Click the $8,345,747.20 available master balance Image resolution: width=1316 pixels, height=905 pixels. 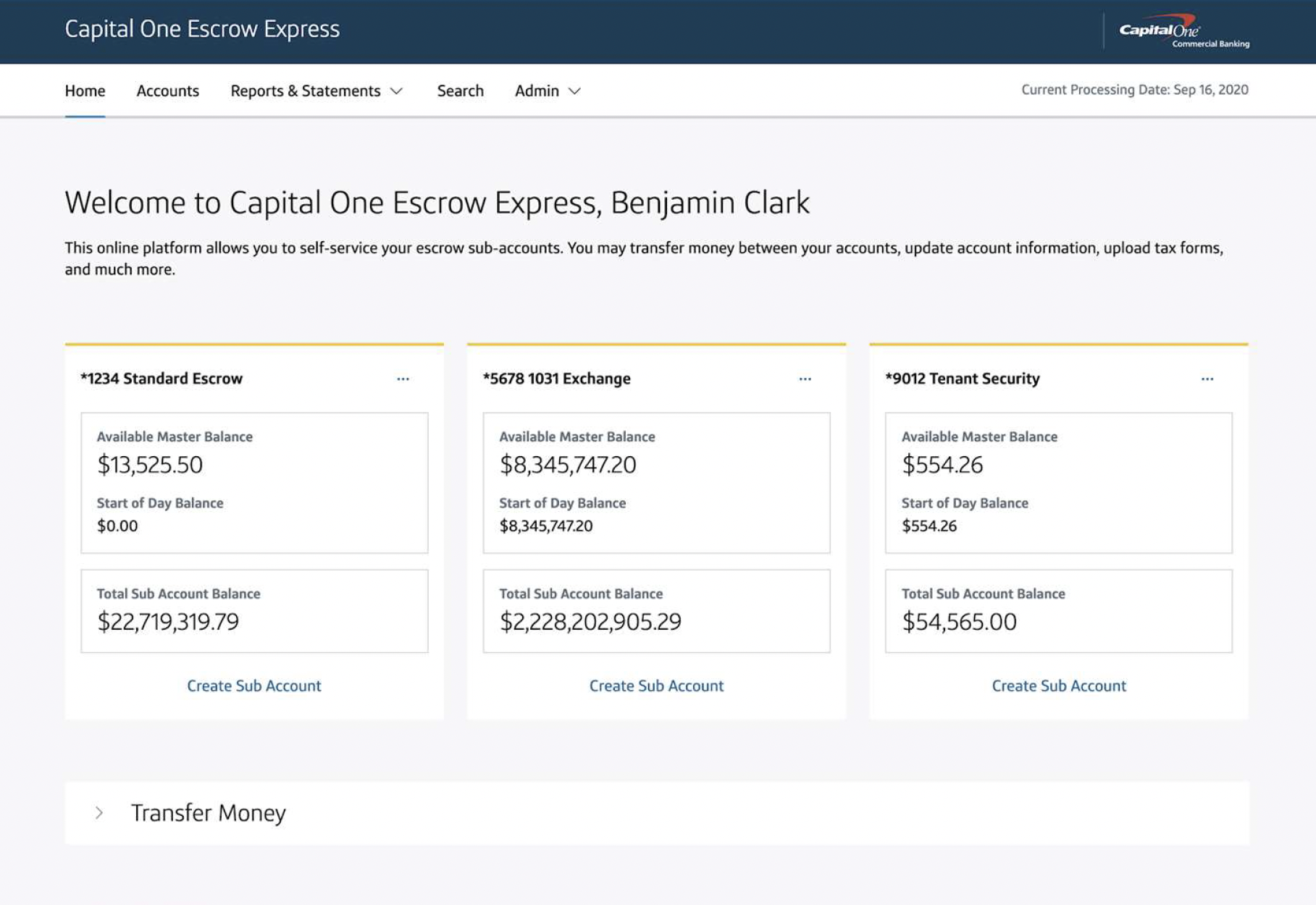[x=568, y=465]
